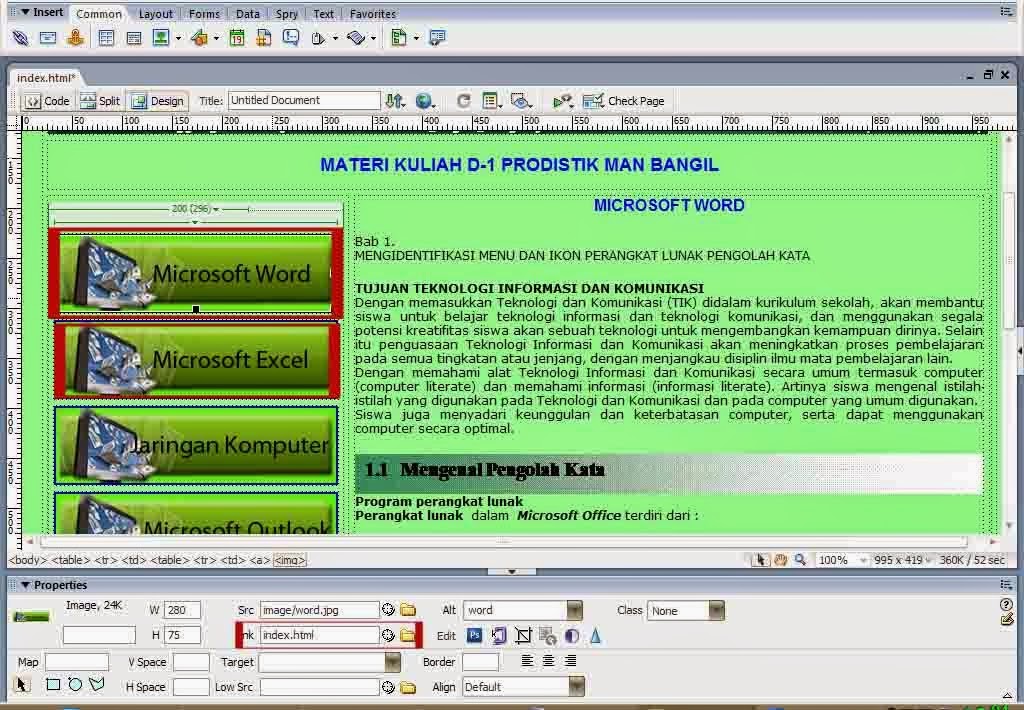Click the Validate Markup icon
1024x710 pixels.
point(562,101)
